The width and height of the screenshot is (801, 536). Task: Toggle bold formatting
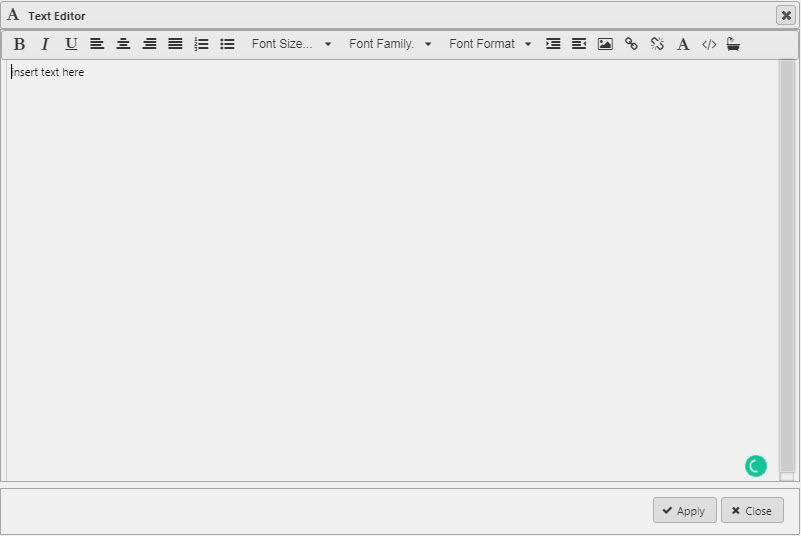[19, 44]
